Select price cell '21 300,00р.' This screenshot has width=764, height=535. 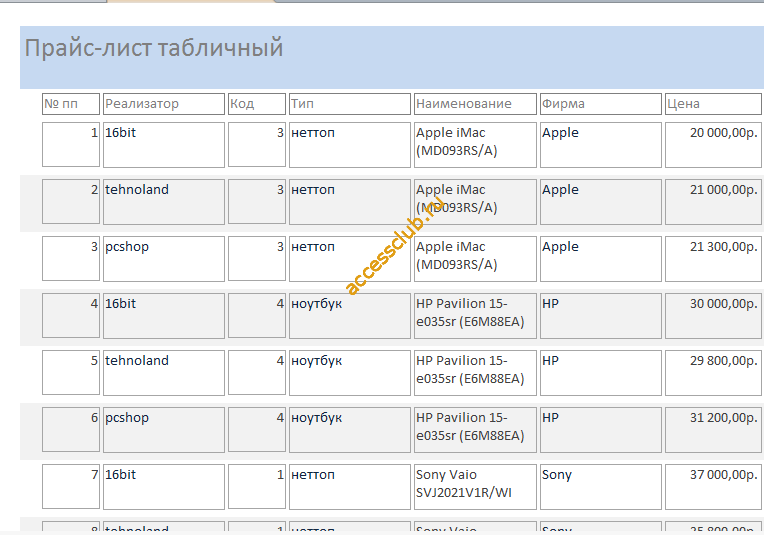pos(713,259)
